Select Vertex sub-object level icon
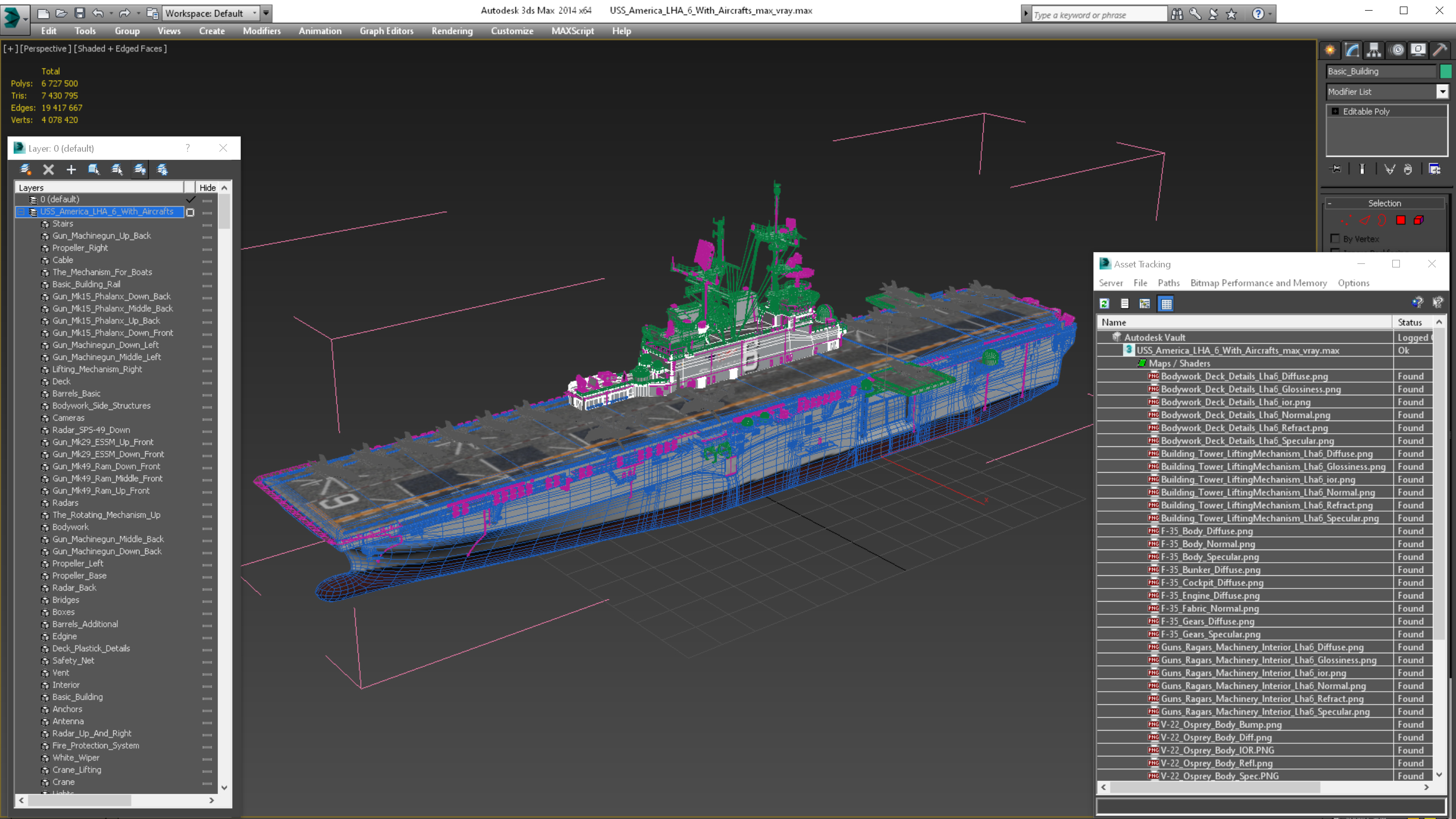This screenshot has width=1456, height=819. click(1346, 220)
